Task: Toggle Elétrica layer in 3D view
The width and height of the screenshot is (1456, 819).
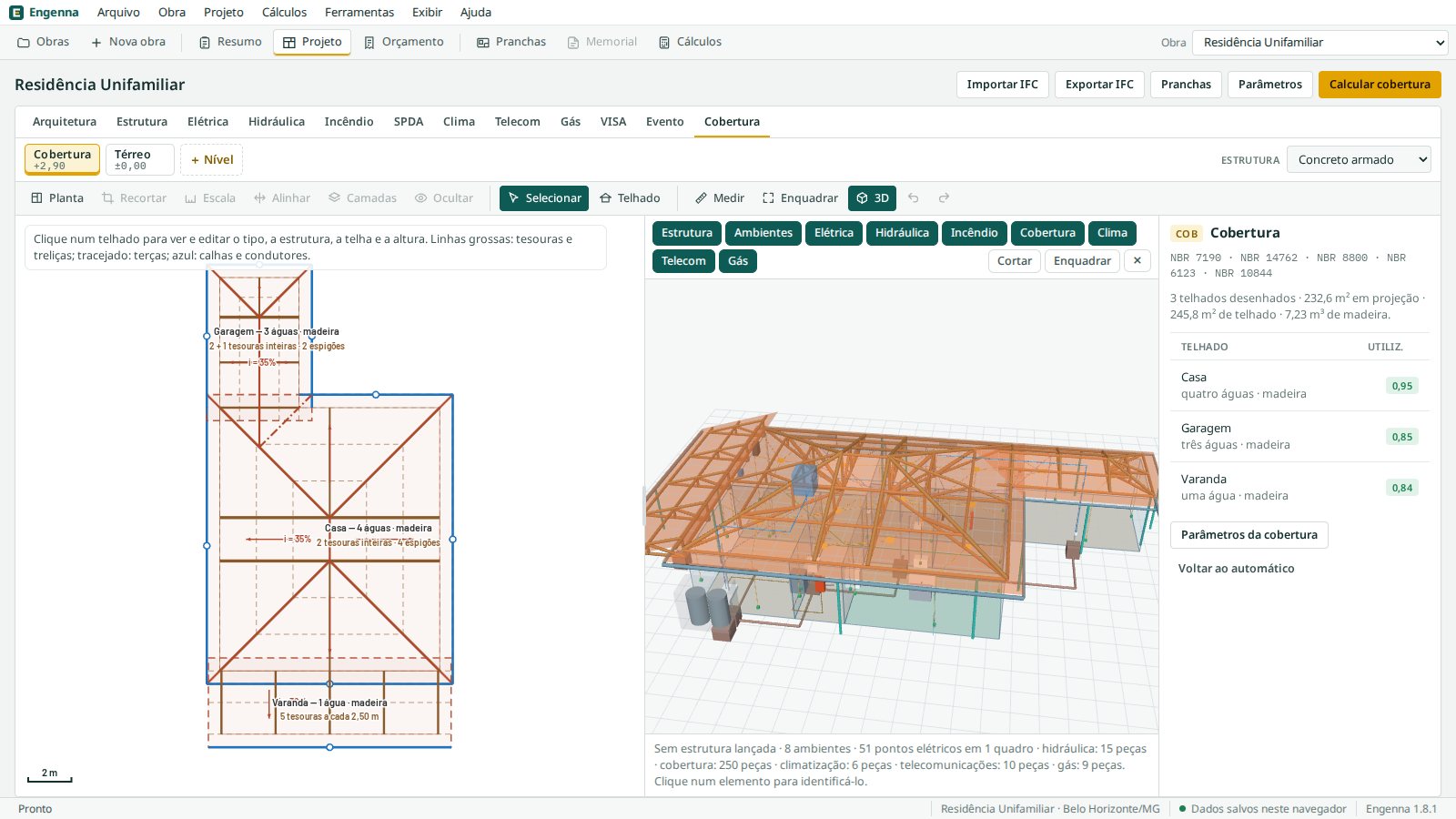Action: point(834,233)
